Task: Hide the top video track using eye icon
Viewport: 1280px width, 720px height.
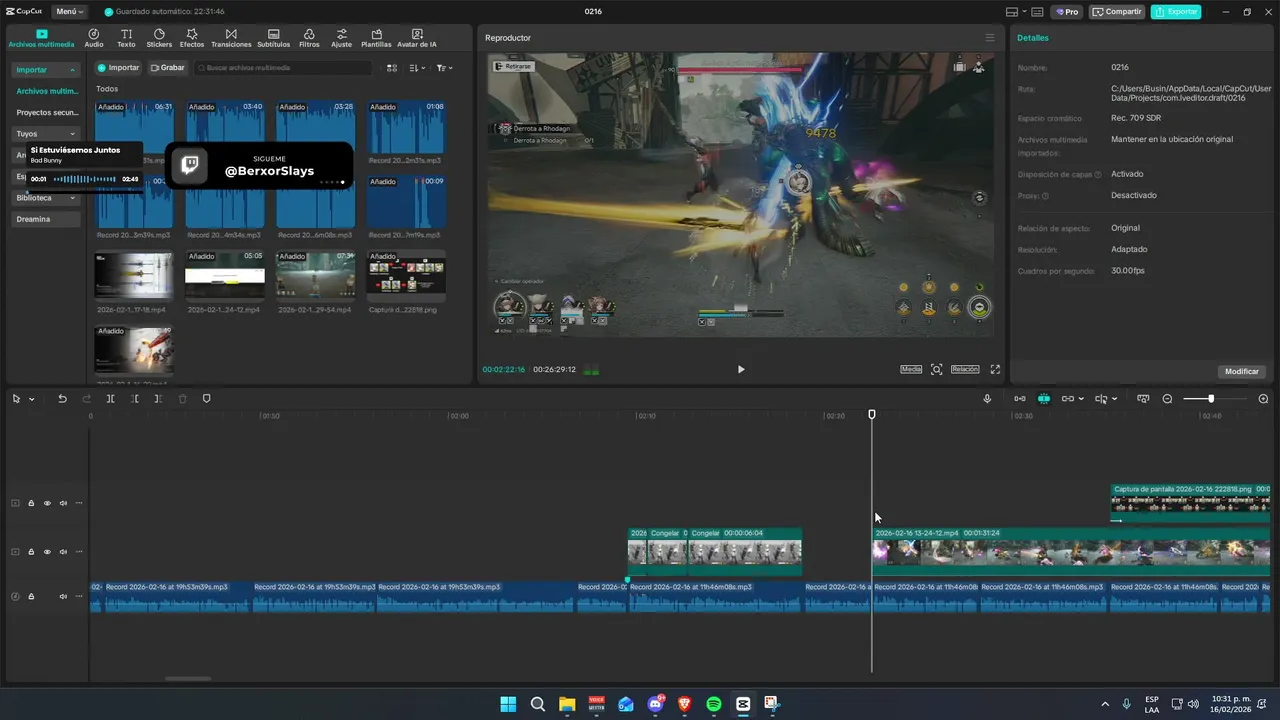Action: tap(47, 503)
